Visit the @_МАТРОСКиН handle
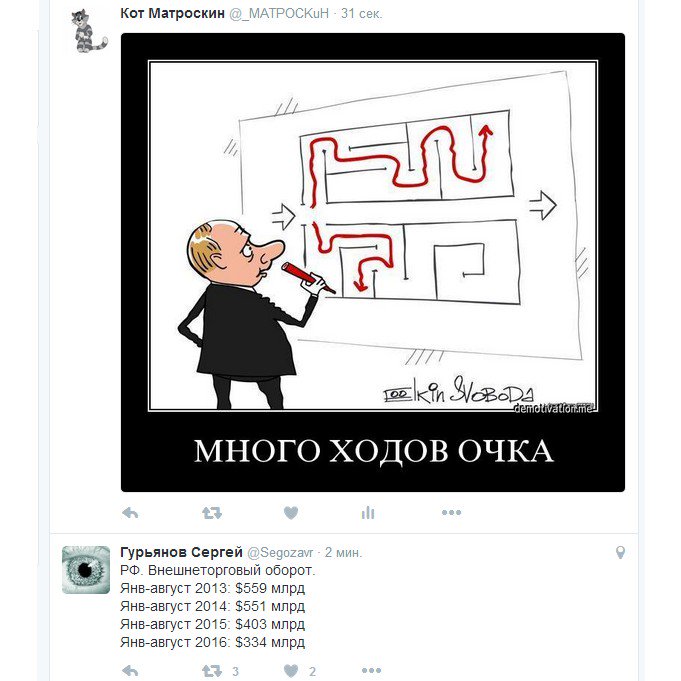Screen dimensions: 681x681 click(279, 14)
